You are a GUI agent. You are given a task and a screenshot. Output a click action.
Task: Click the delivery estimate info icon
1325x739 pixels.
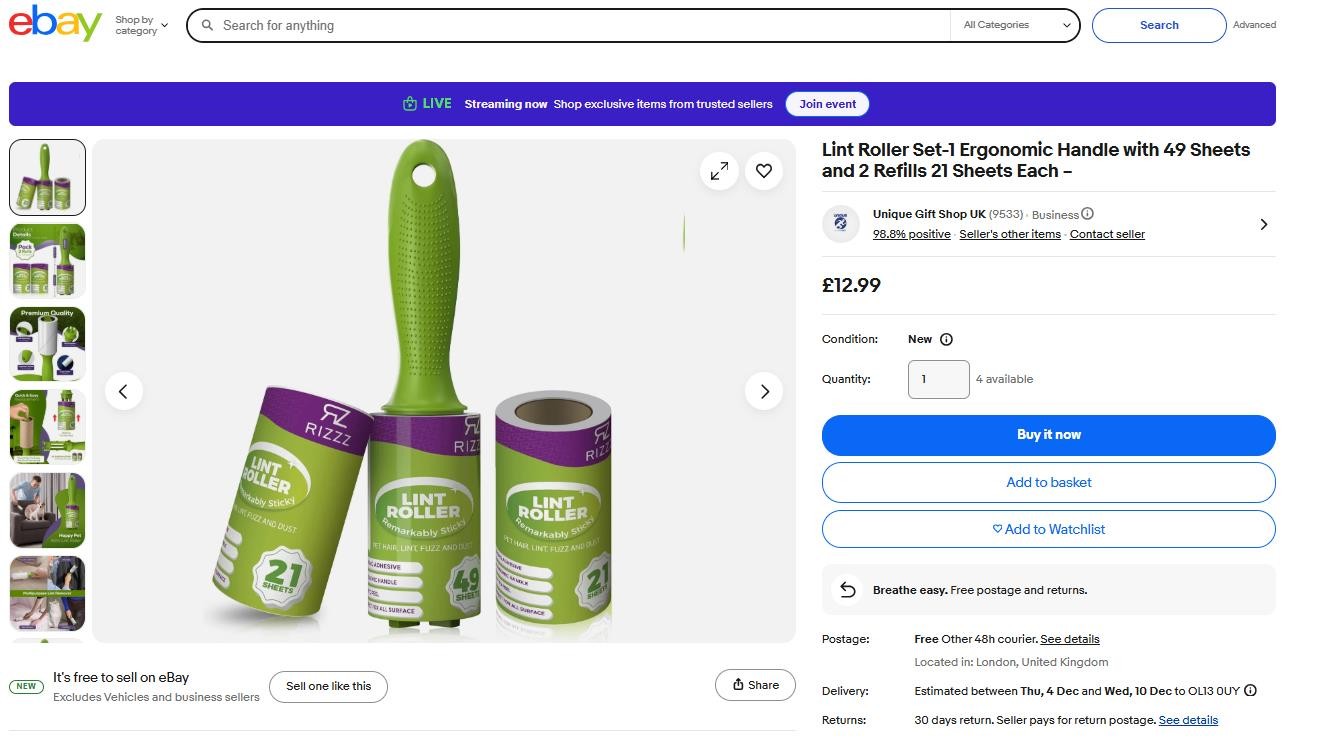1250,691
